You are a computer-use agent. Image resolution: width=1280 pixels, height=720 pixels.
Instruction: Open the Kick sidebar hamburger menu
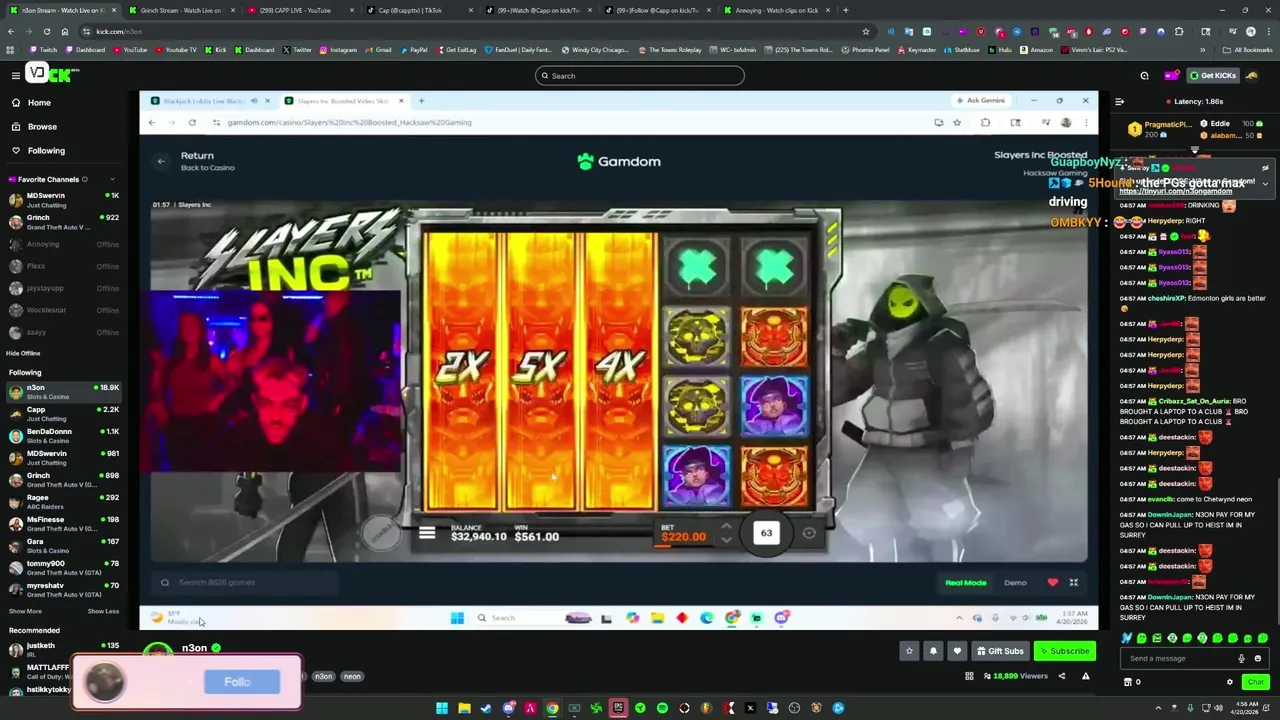15,75
